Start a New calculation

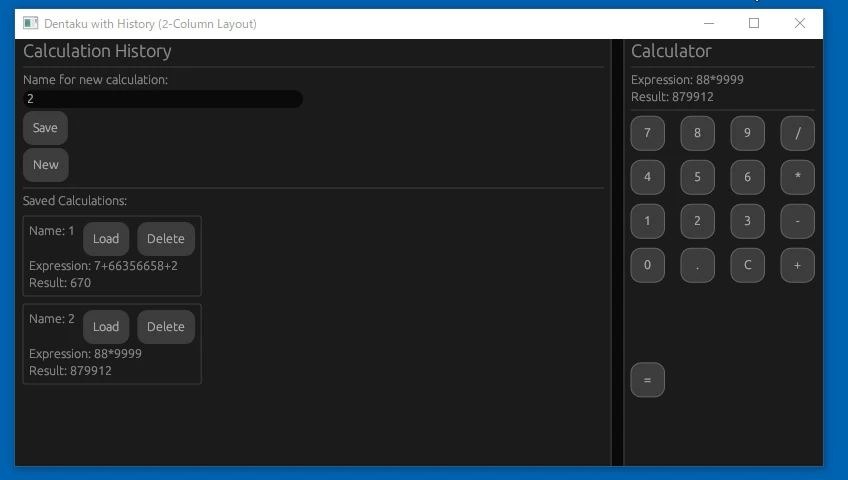pyautogui.click(x=46, y=165)
